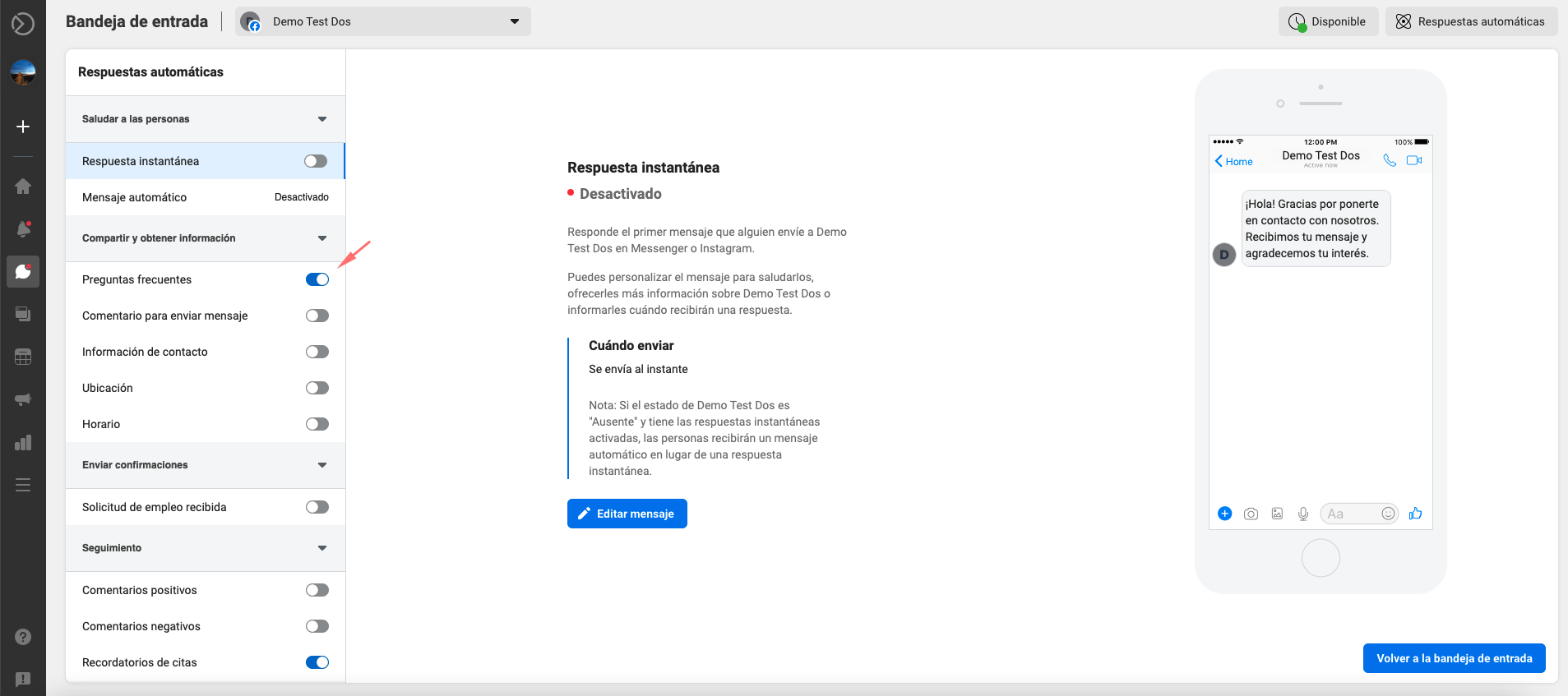Image resolution: width=1568 pixels, height=696 pixels.
Task: Click the emoji smiley icon in preview
Action: tap(1388, 514)
